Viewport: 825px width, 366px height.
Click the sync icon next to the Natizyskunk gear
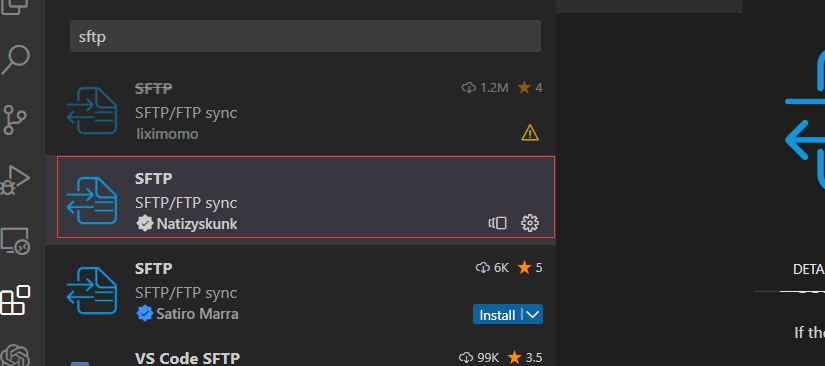497,223
